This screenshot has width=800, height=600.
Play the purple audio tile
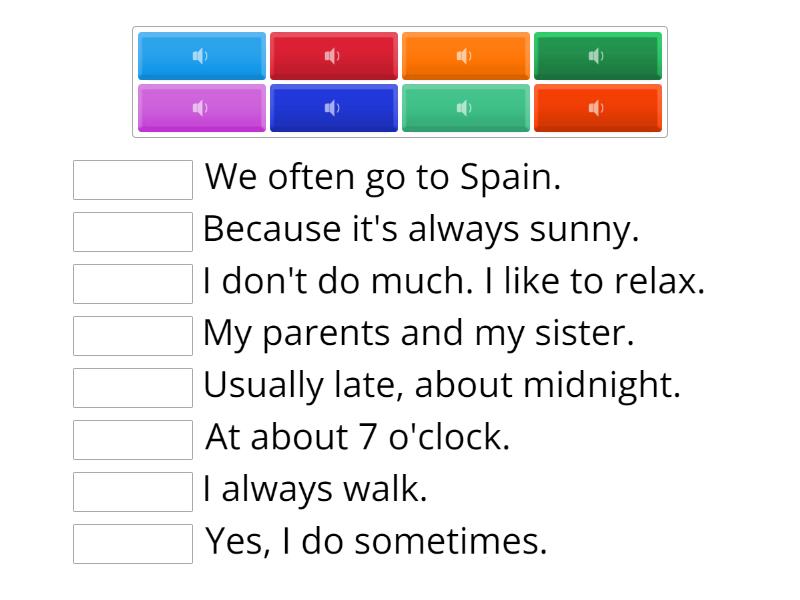(x=202, y=108)
